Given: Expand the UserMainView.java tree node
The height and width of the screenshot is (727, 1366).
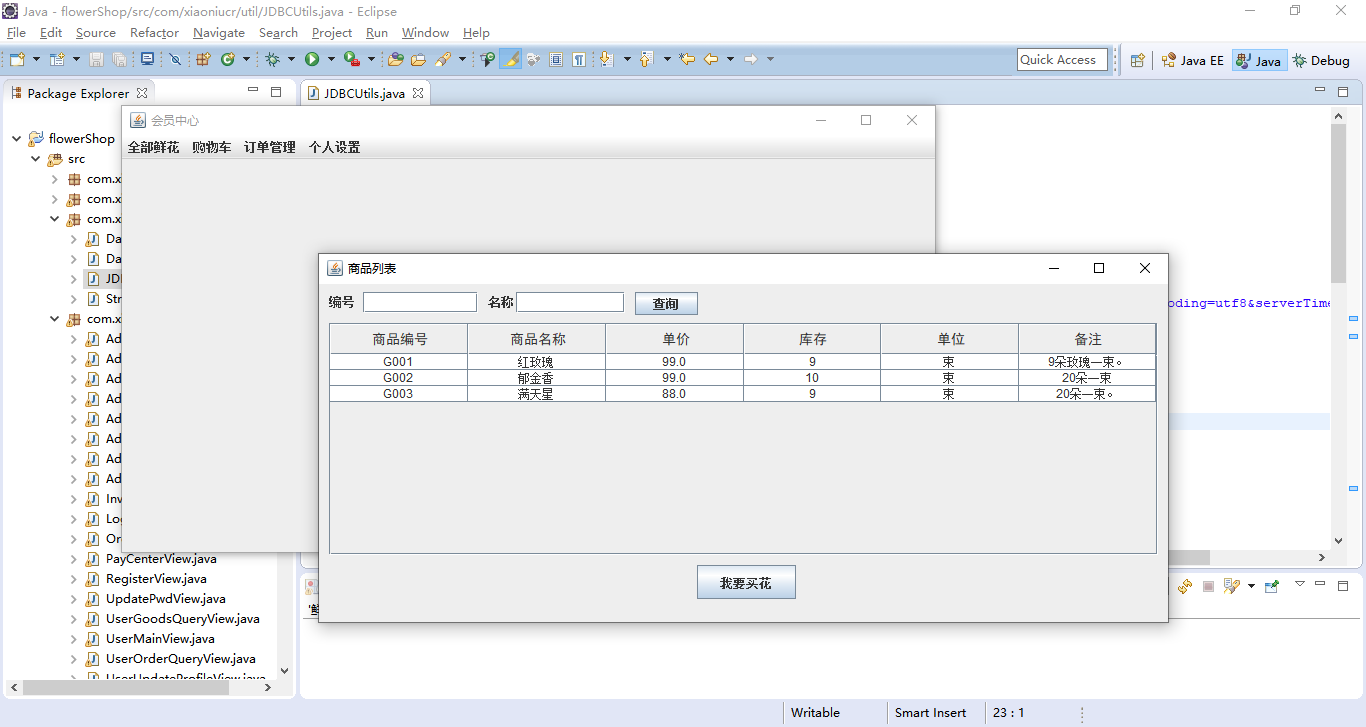Looking at the screenshot, I should coord(74,639).
